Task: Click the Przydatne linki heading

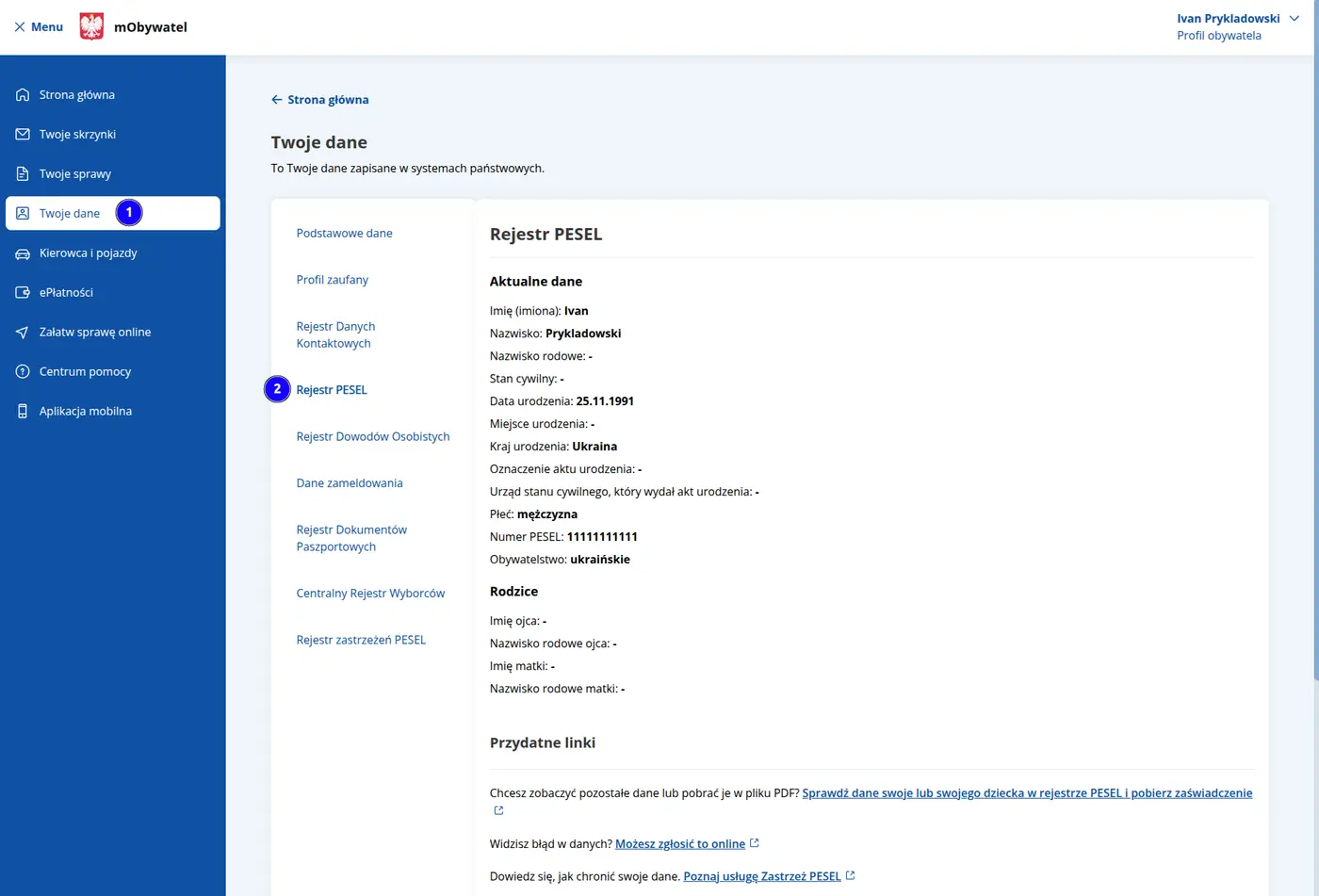Action: click(543, 742)
